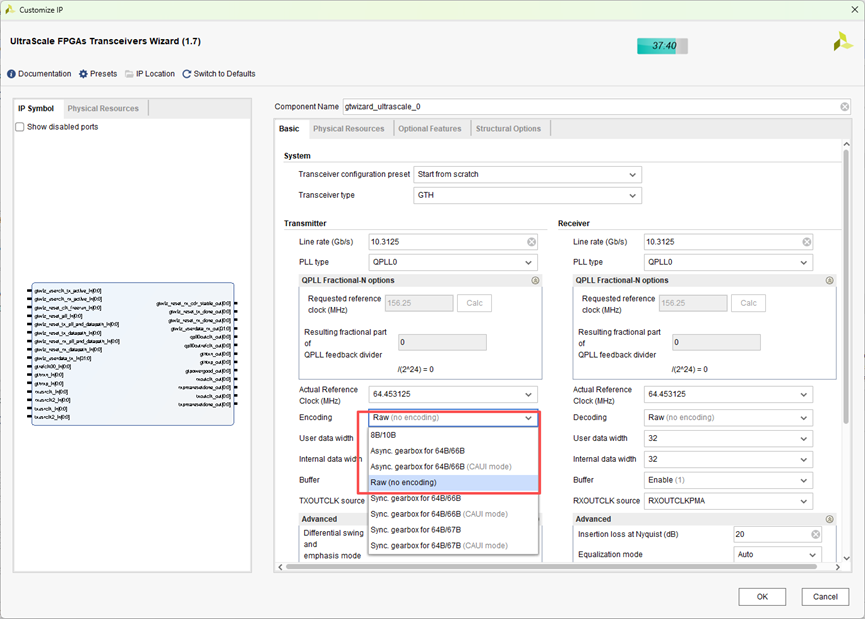The height and width of the screenshot is (619, 865).
Task: Click the Switch to Defaults refresh icon
Action: pos(186,74)
